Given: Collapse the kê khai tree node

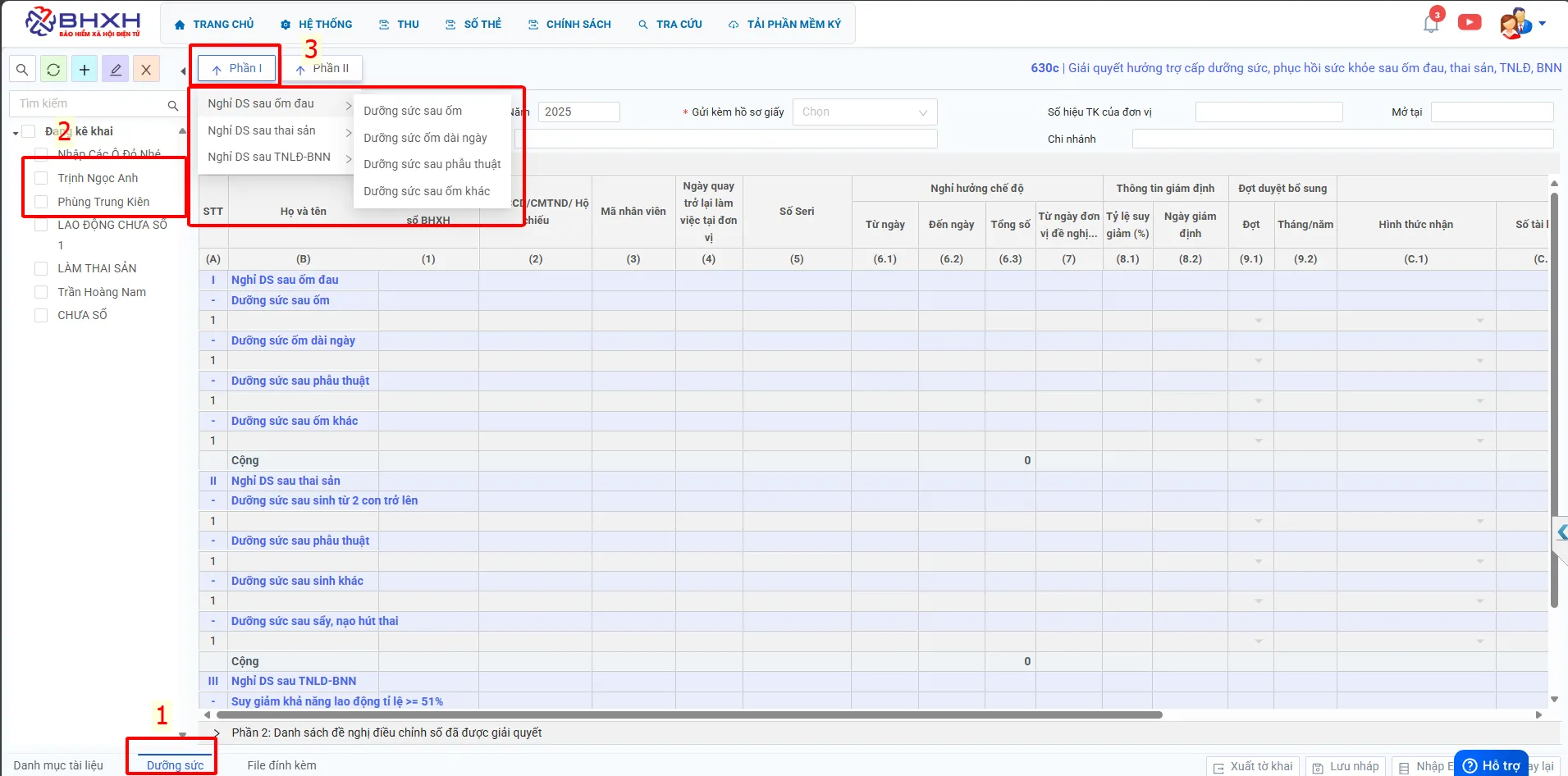Looking at the screenshot, I should coord(16,132).
